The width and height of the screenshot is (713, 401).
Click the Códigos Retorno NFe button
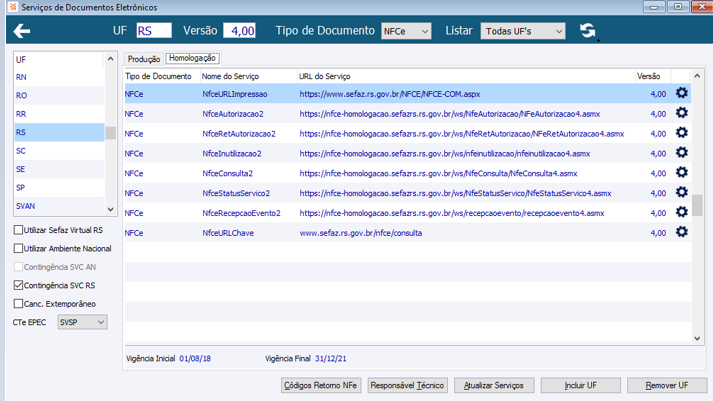pos(321,385)
